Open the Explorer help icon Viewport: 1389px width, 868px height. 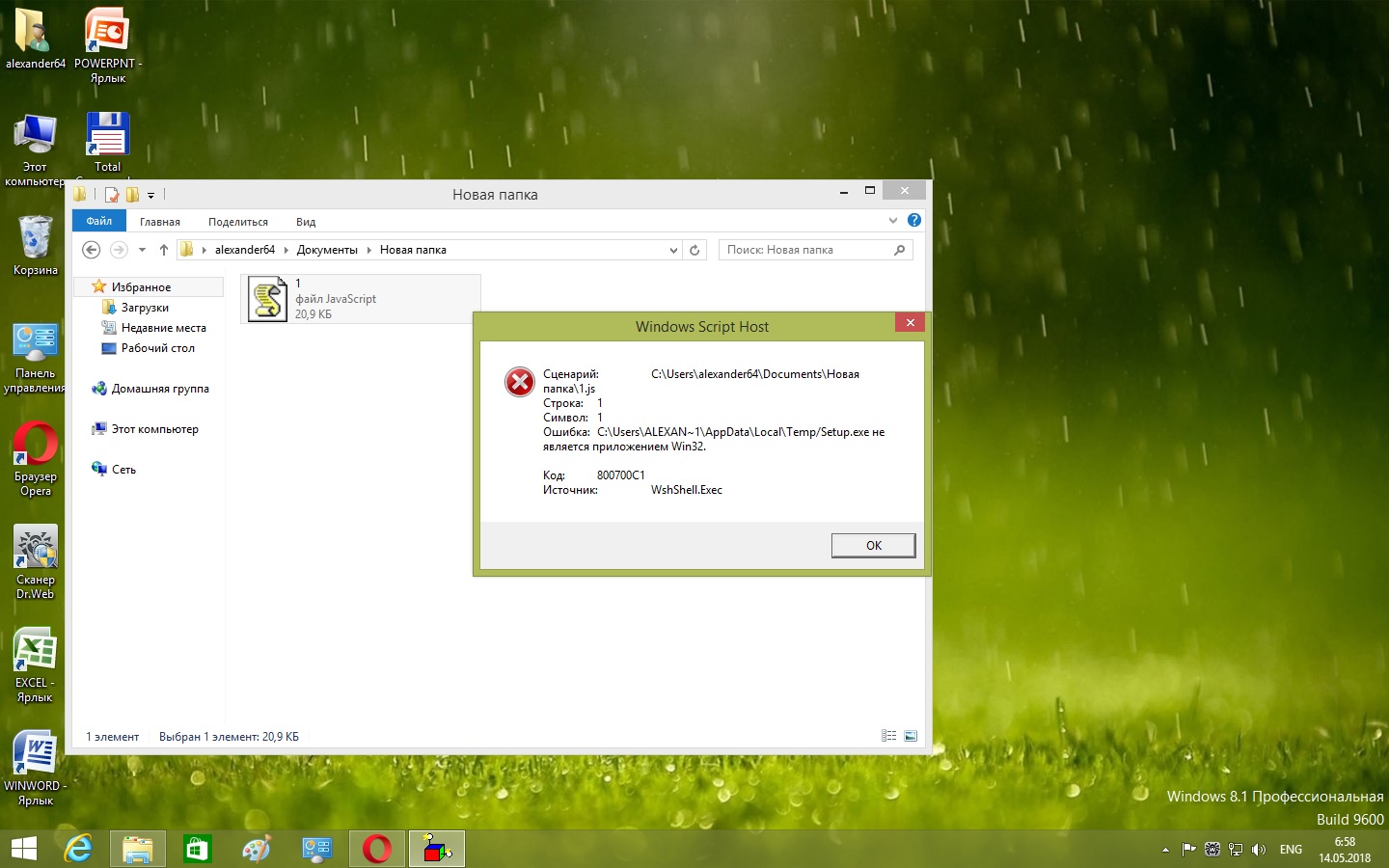coord(914,221)
